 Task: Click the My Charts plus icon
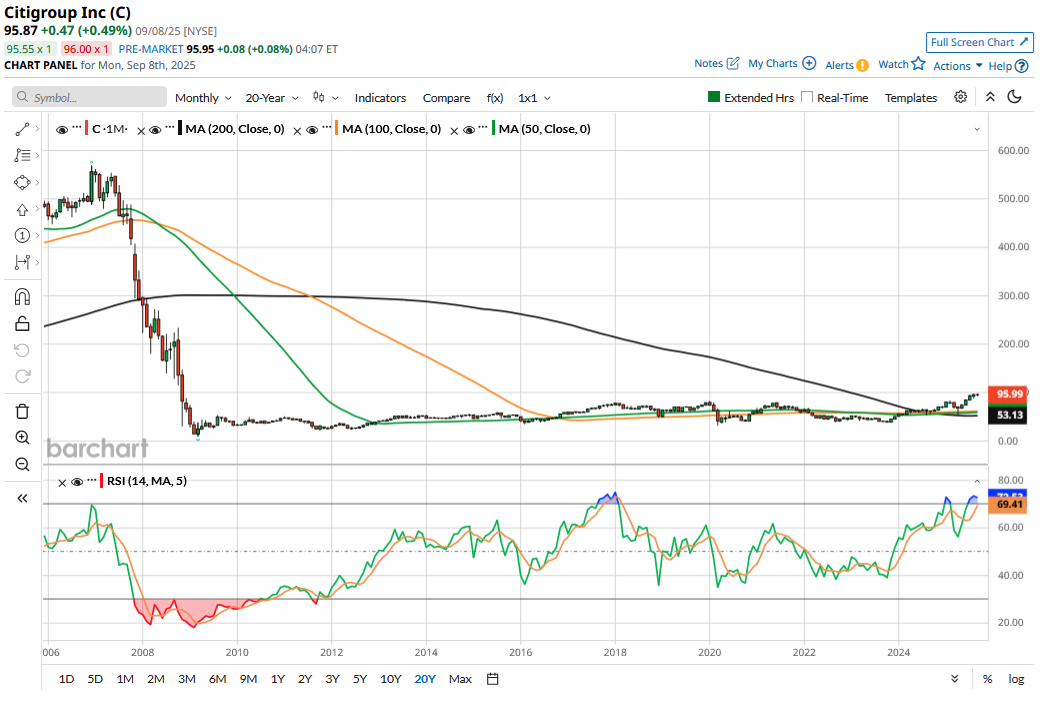click(809, 63)
